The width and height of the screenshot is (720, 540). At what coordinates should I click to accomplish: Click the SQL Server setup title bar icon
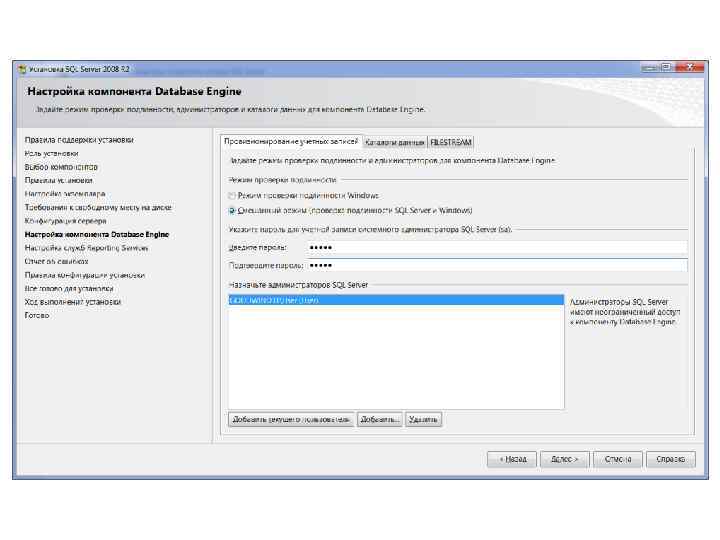pos(22,69)
